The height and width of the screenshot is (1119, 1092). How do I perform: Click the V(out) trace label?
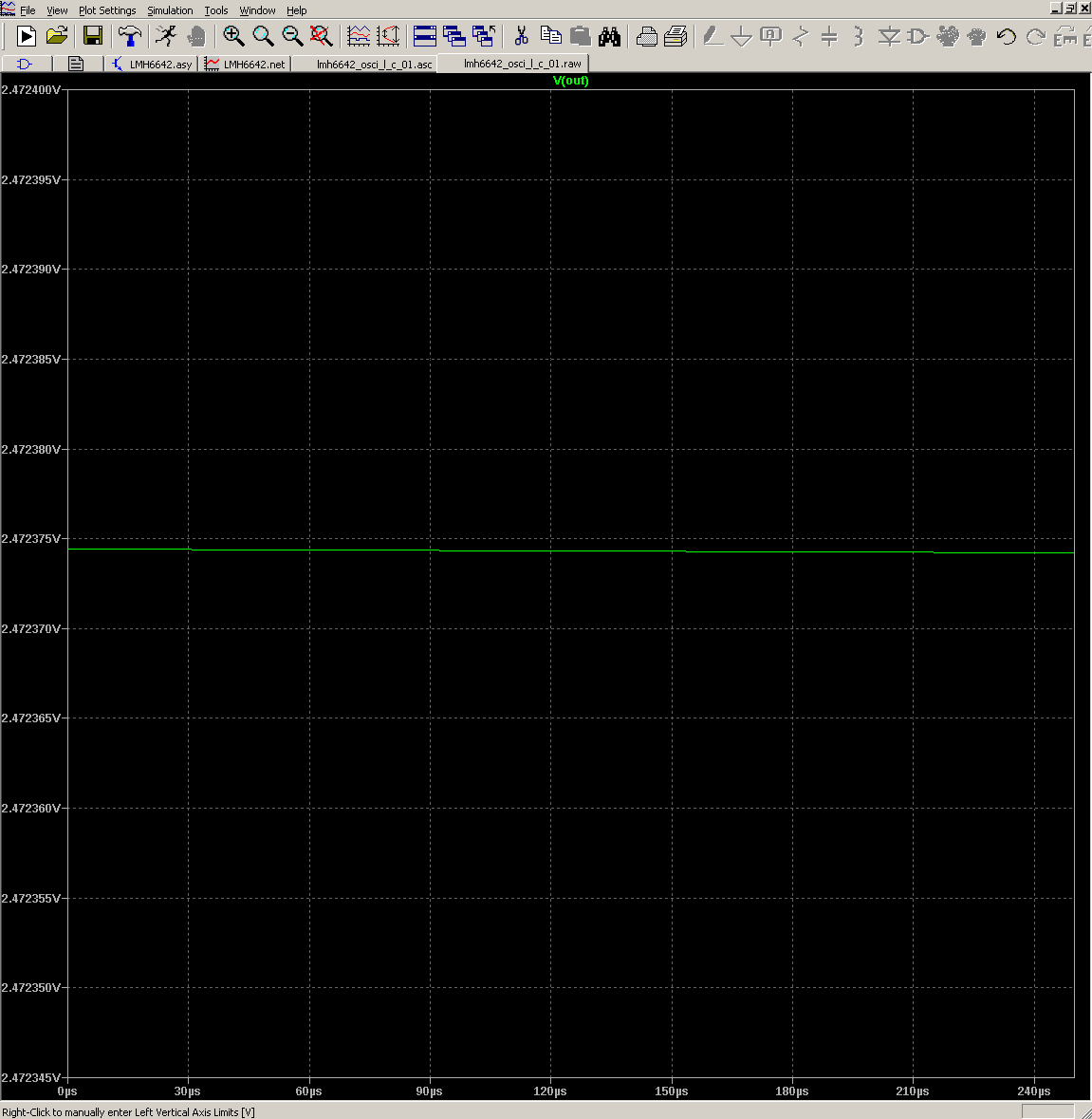tap(570, 81)
